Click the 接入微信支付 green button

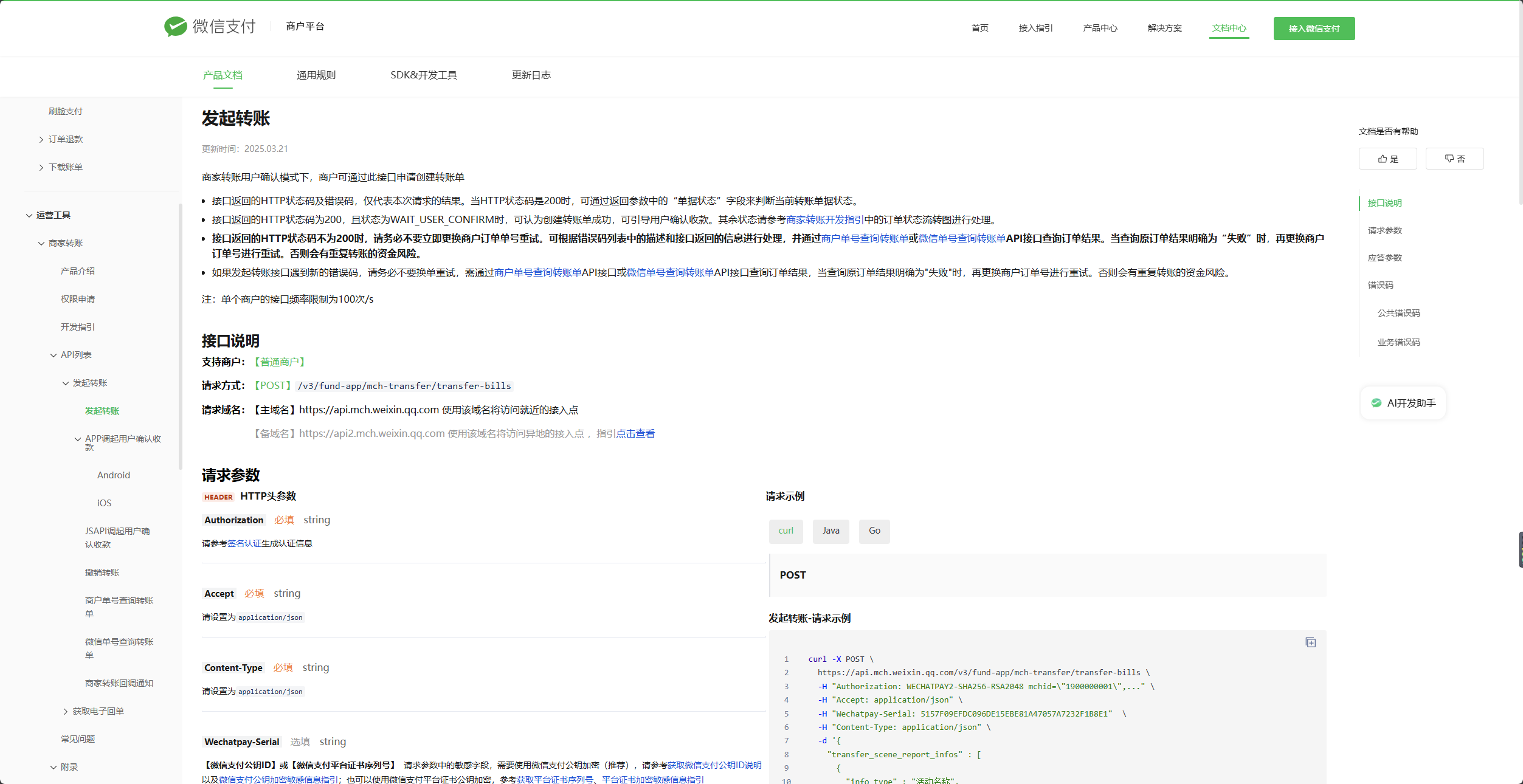[1314, 29]
